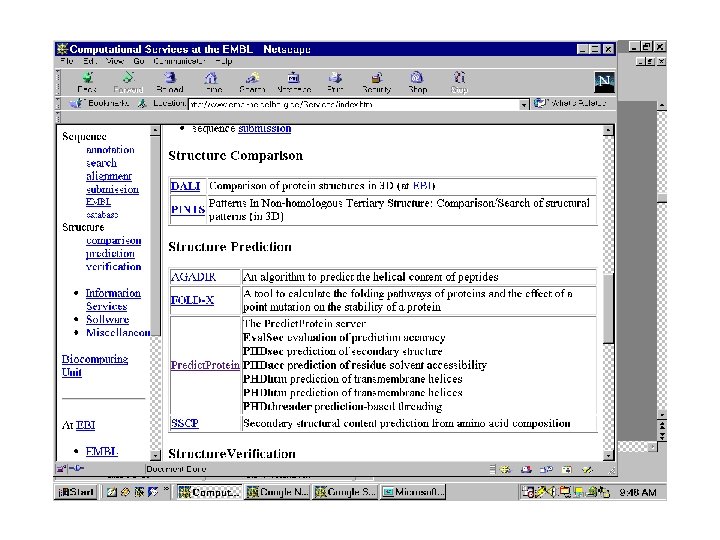
Task: Switch to Google N... taskbar window
Action: pos(277,492)
